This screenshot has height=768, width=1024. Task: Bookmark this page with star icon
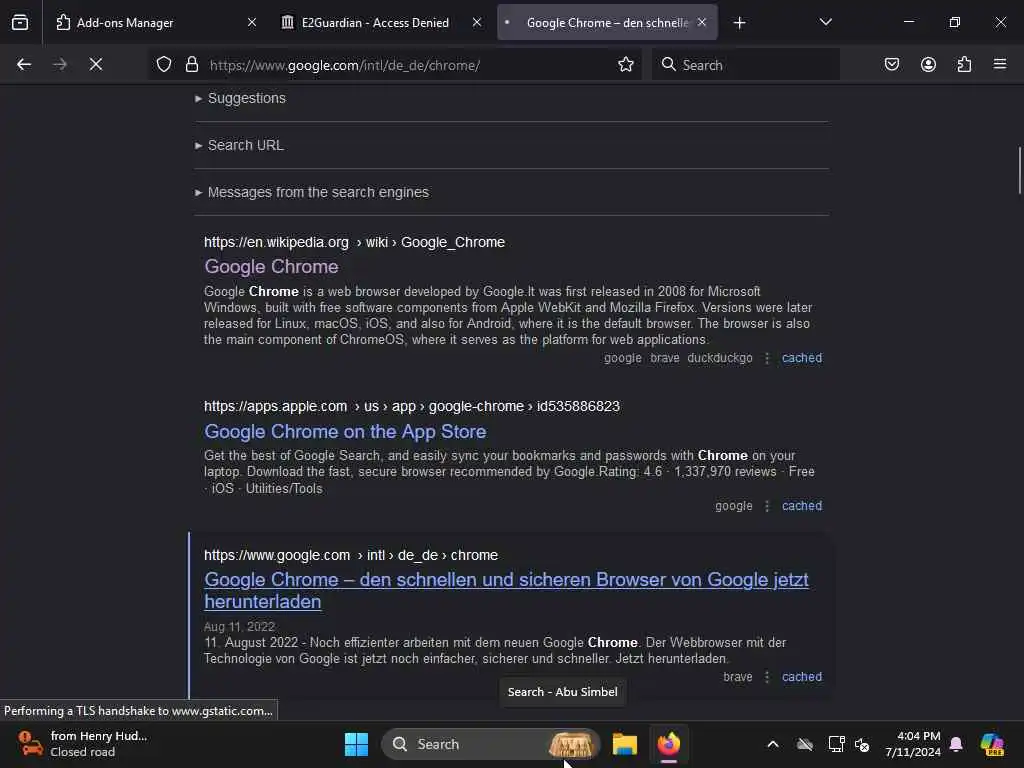[x=626, y=65]
